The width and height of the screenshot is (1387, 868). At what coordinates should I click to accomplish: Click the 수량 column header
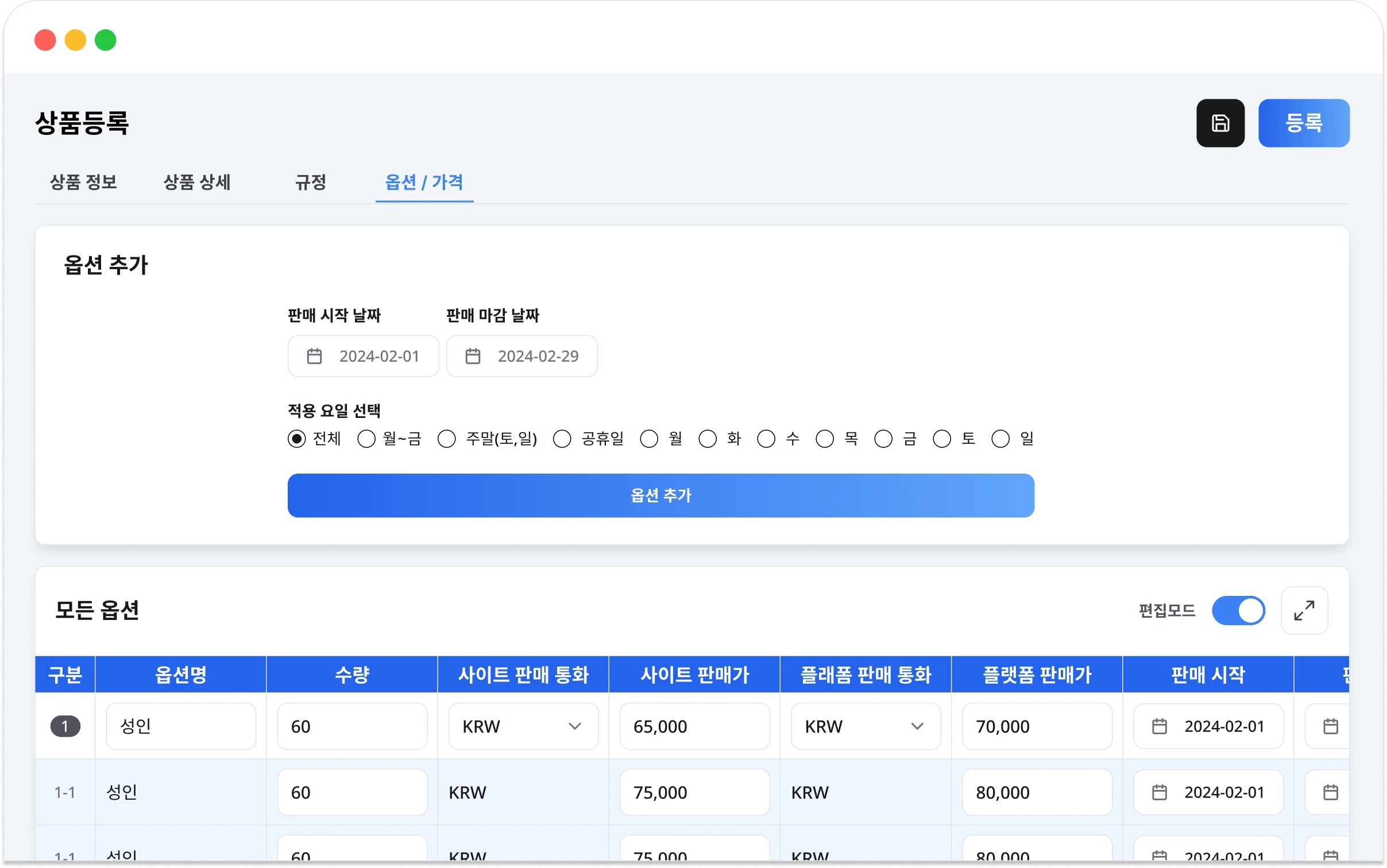click(352, 675)
